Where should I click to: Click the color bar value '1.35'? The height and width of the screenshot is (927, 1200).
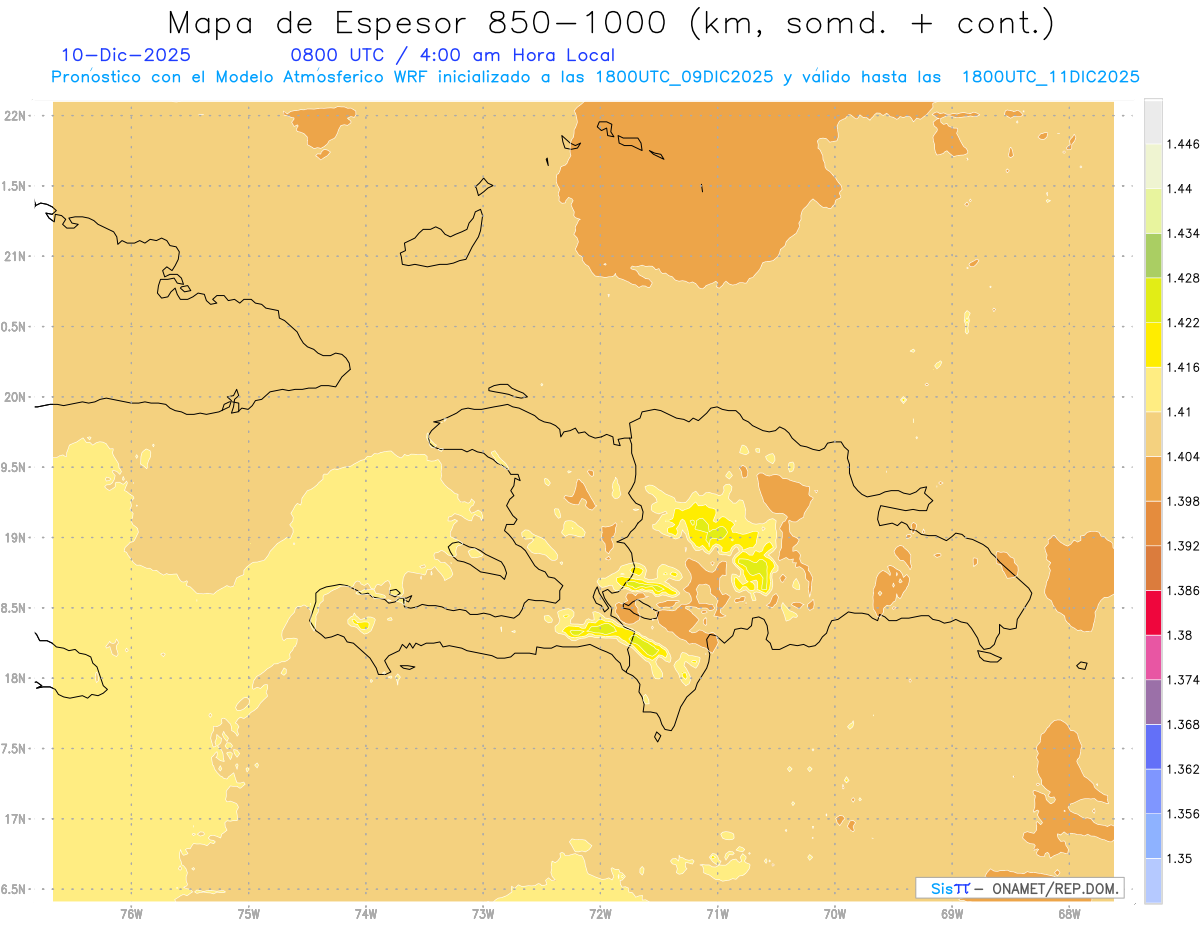(x=1179, y=858)
